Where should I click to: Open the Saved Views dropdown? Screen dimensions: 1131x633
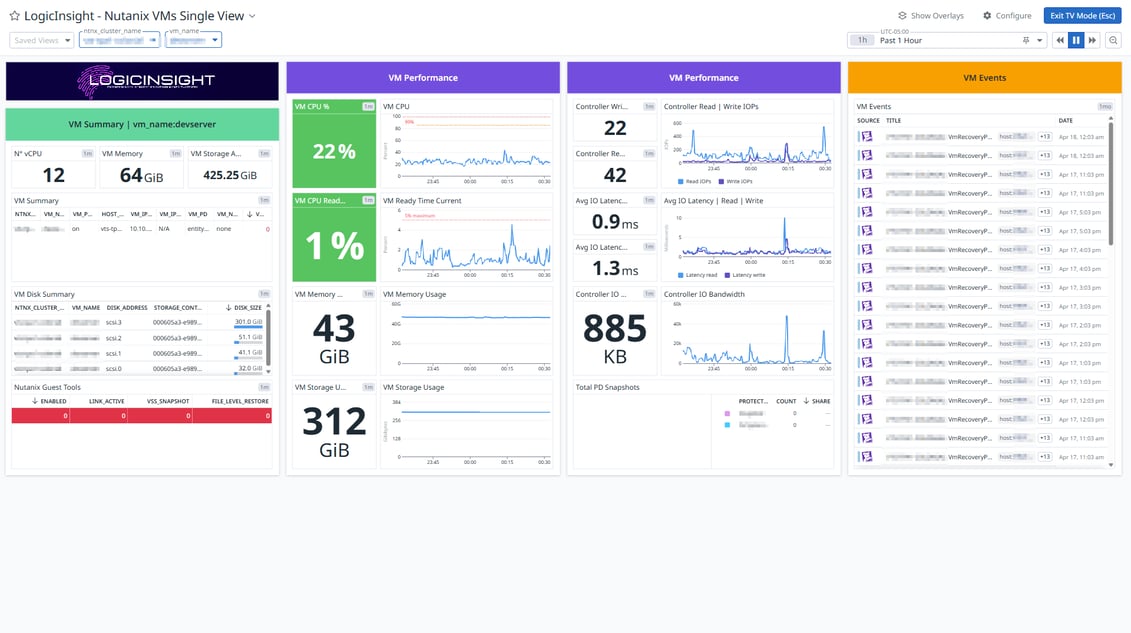(42, 40)
